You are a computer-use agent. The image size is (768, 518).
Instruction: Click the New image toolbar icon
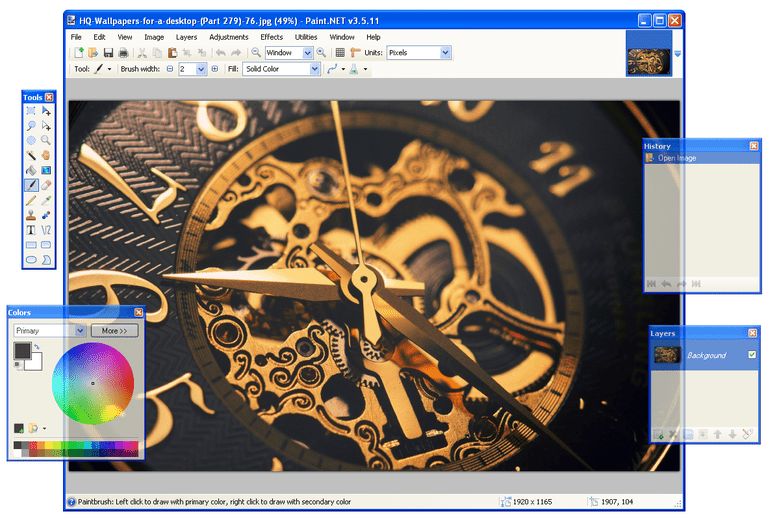pos(78,52)
